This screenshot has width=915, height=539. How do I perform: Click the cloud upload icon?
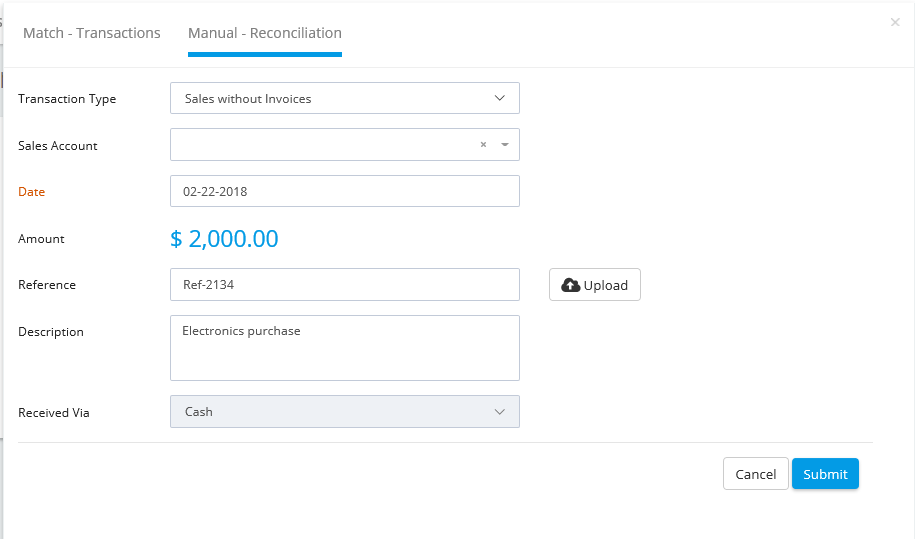tap(570, 285)
